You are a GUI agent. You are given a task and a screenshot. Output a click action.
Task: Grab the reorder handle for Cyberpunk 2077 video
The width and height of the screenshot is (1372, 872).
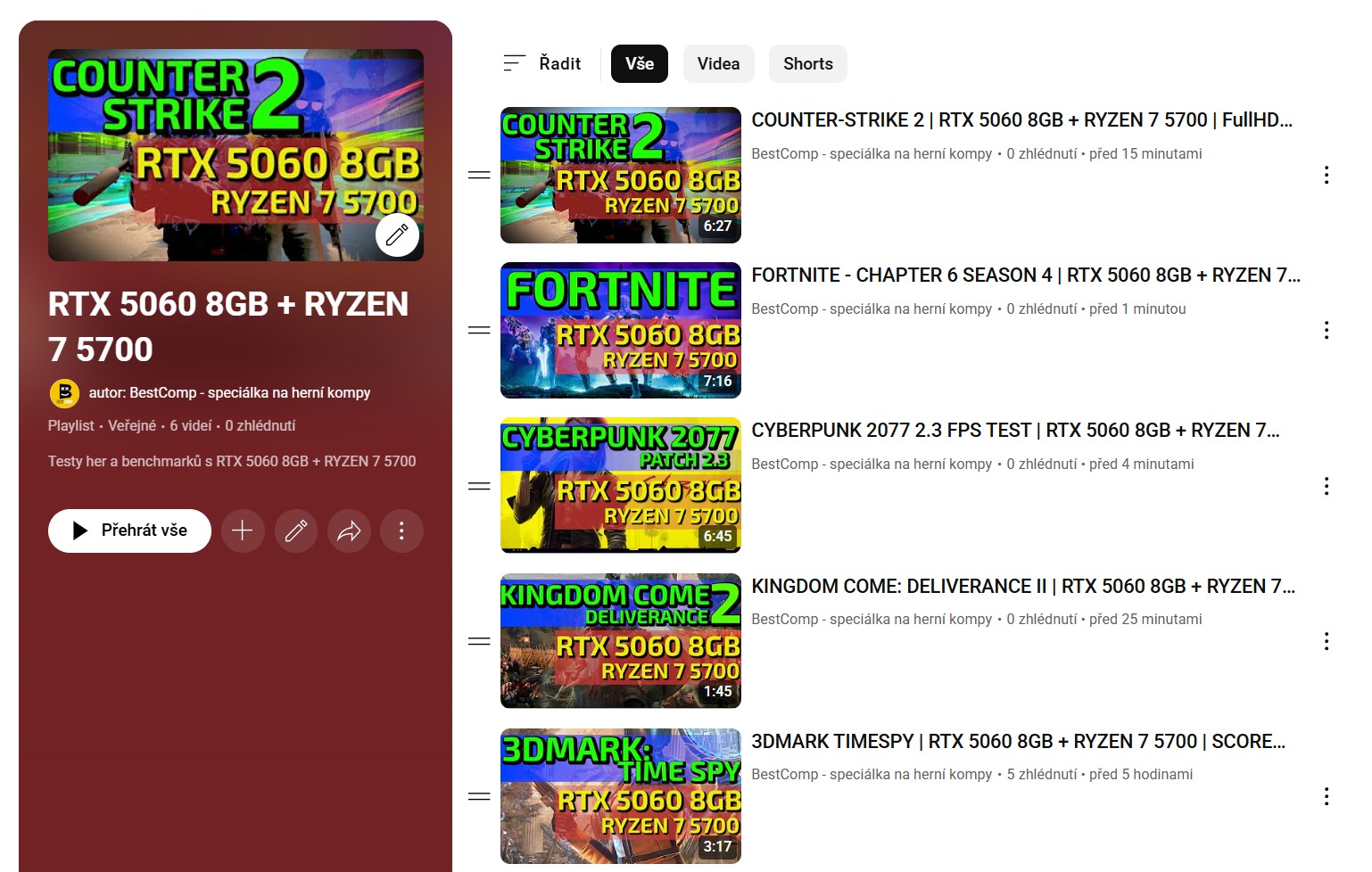479,486
